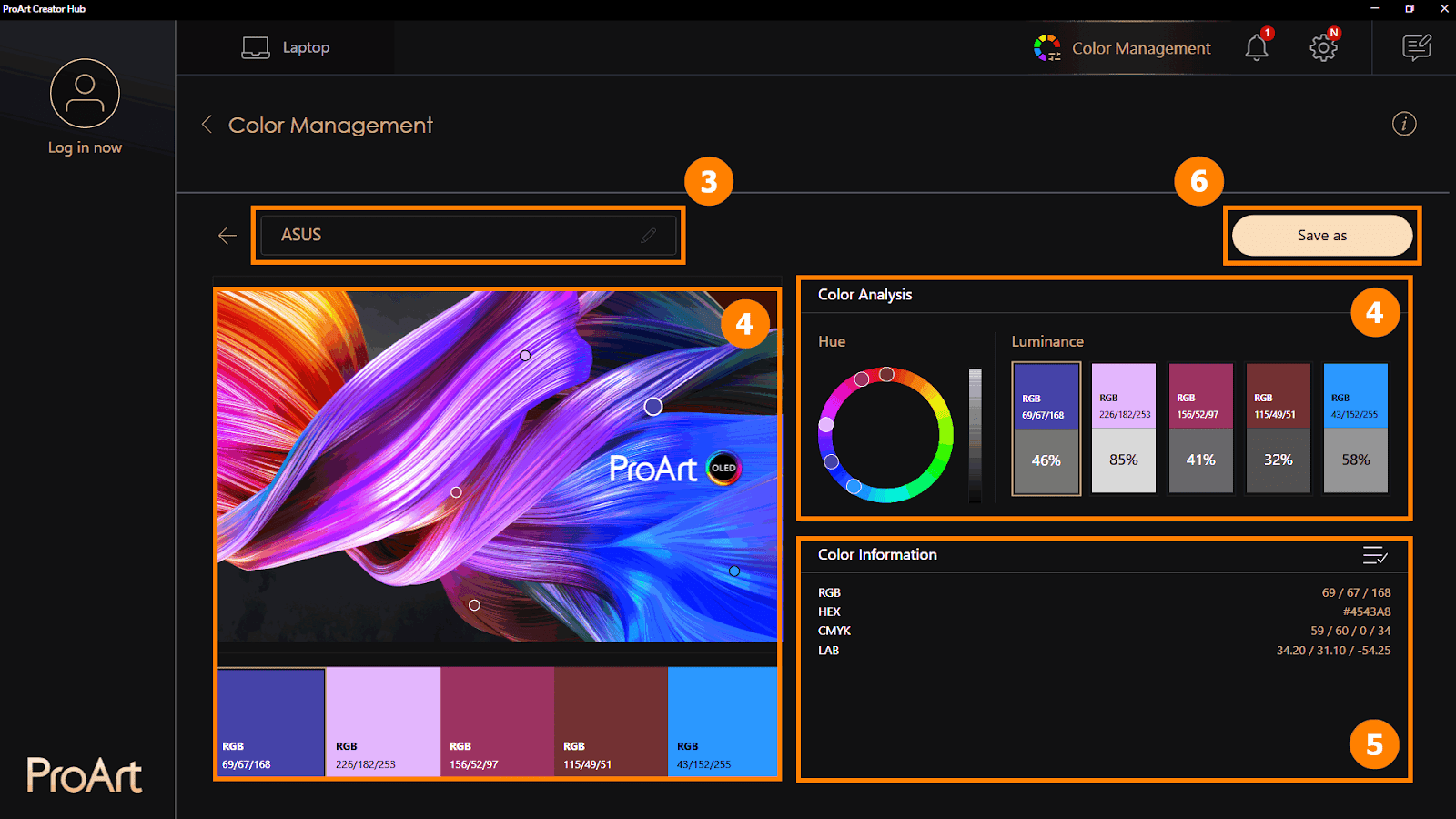The width and height of the screenshot is (1456, 819).
Task: Open the Color Information list options icon
Action: (1375, 555)
